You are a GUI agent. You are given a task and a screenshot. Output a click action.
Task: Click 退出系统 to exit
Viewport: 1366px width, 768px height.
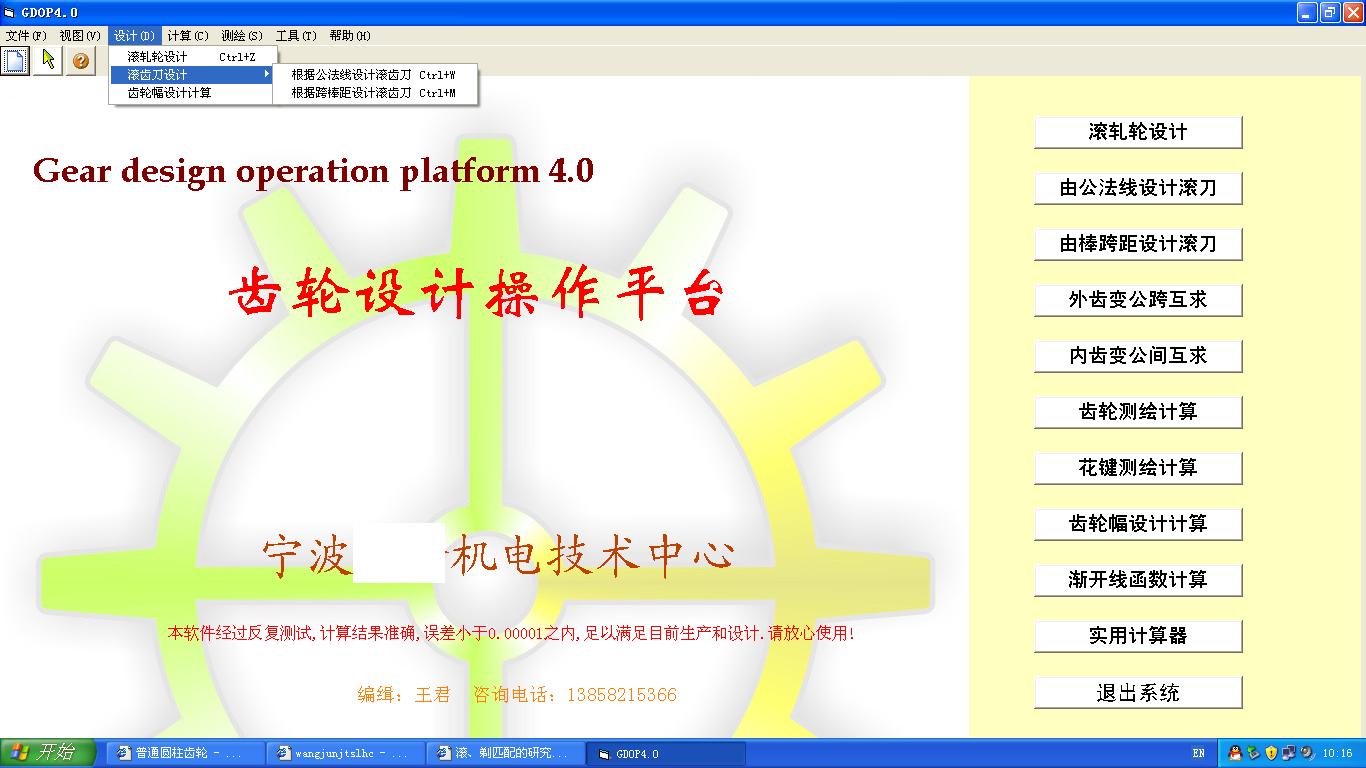[x=1138, y=693]
